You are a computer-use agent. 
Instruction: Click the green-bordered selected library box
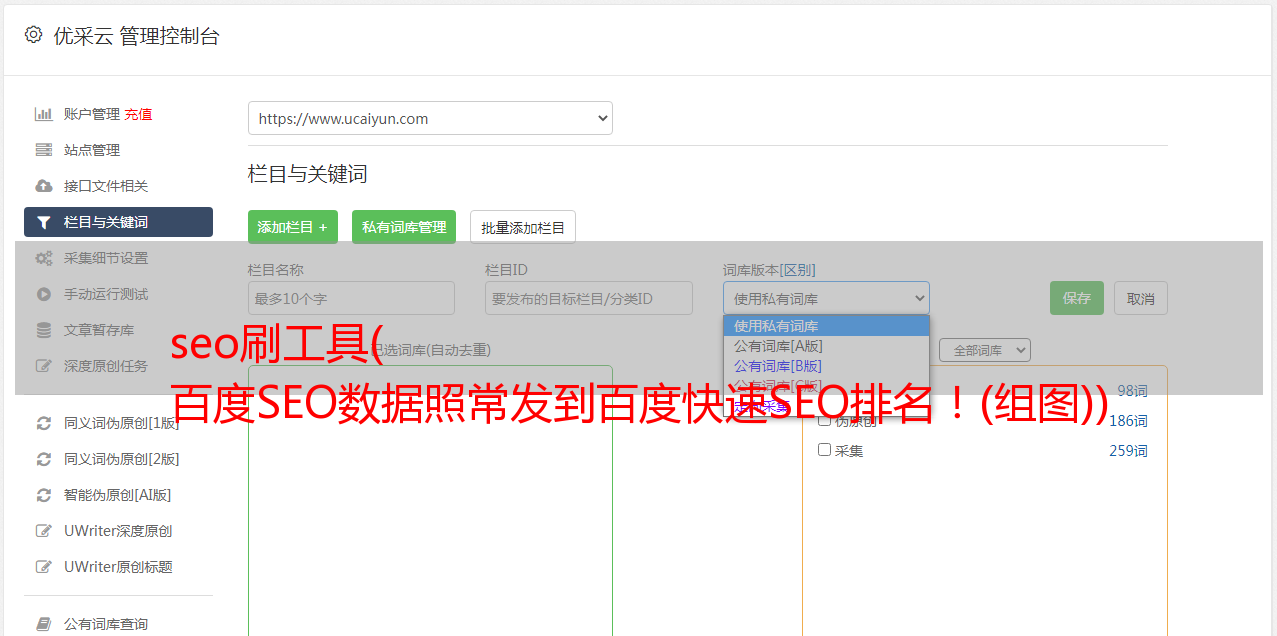(430, 500)
